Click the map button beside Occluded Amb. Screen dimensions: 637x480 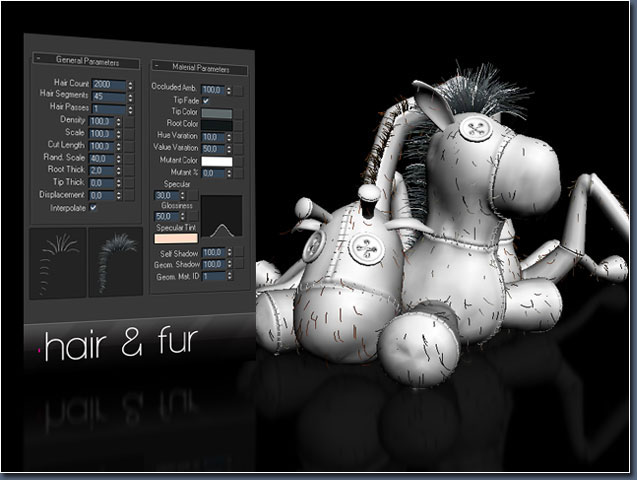[x=239, y=91]
